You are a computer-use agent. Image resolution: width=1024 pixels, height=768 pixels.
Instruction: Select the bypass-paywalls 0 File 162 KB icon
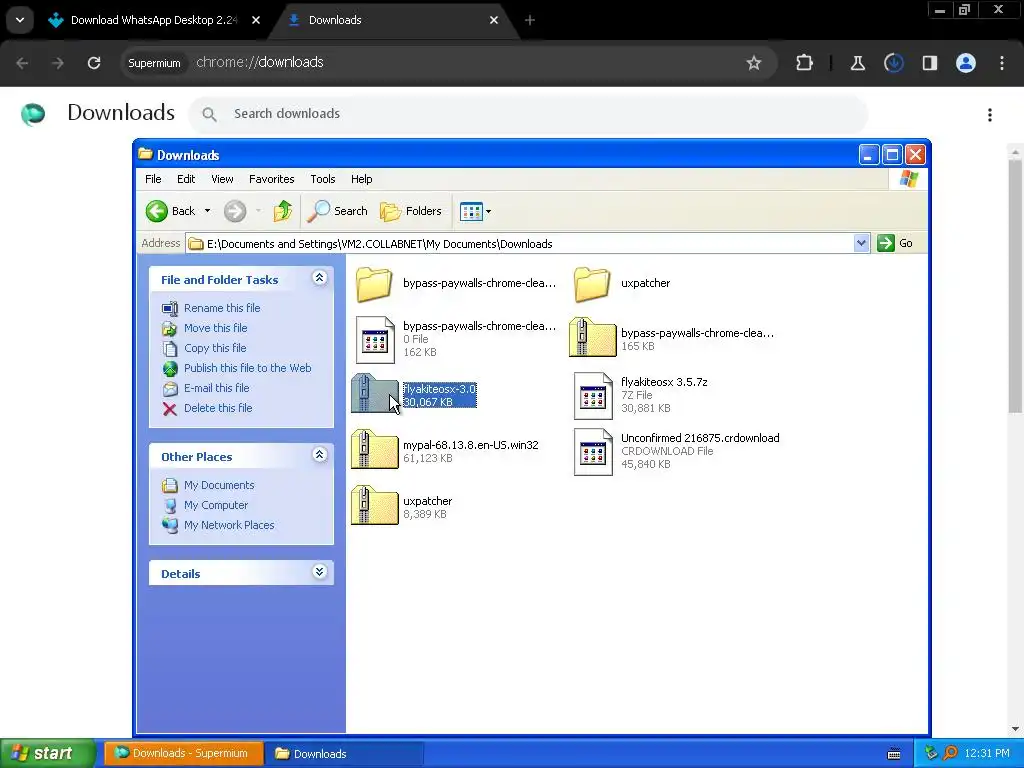375,340
